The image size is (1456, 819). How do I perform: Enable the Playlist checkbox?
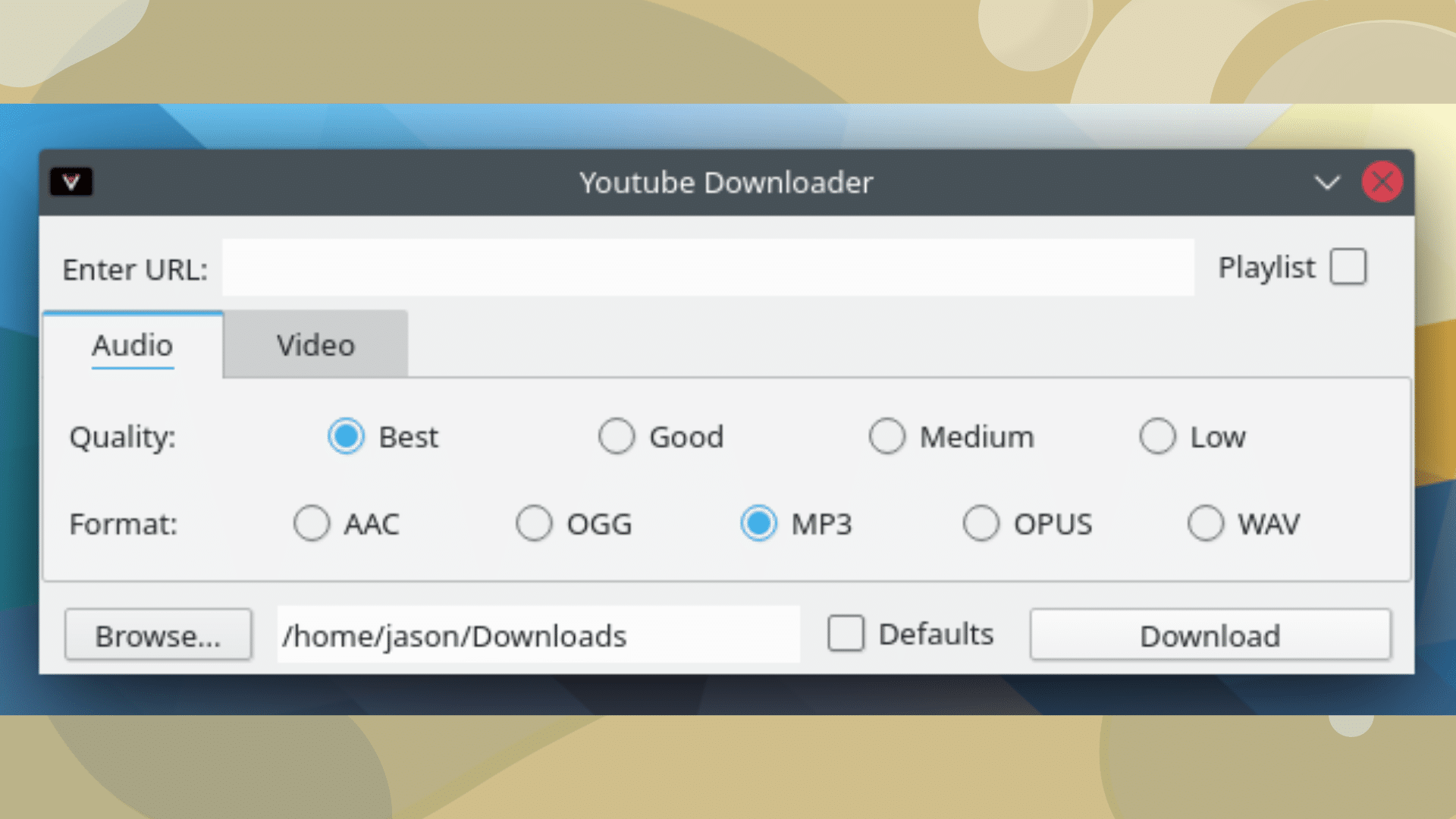(1348, 267)
